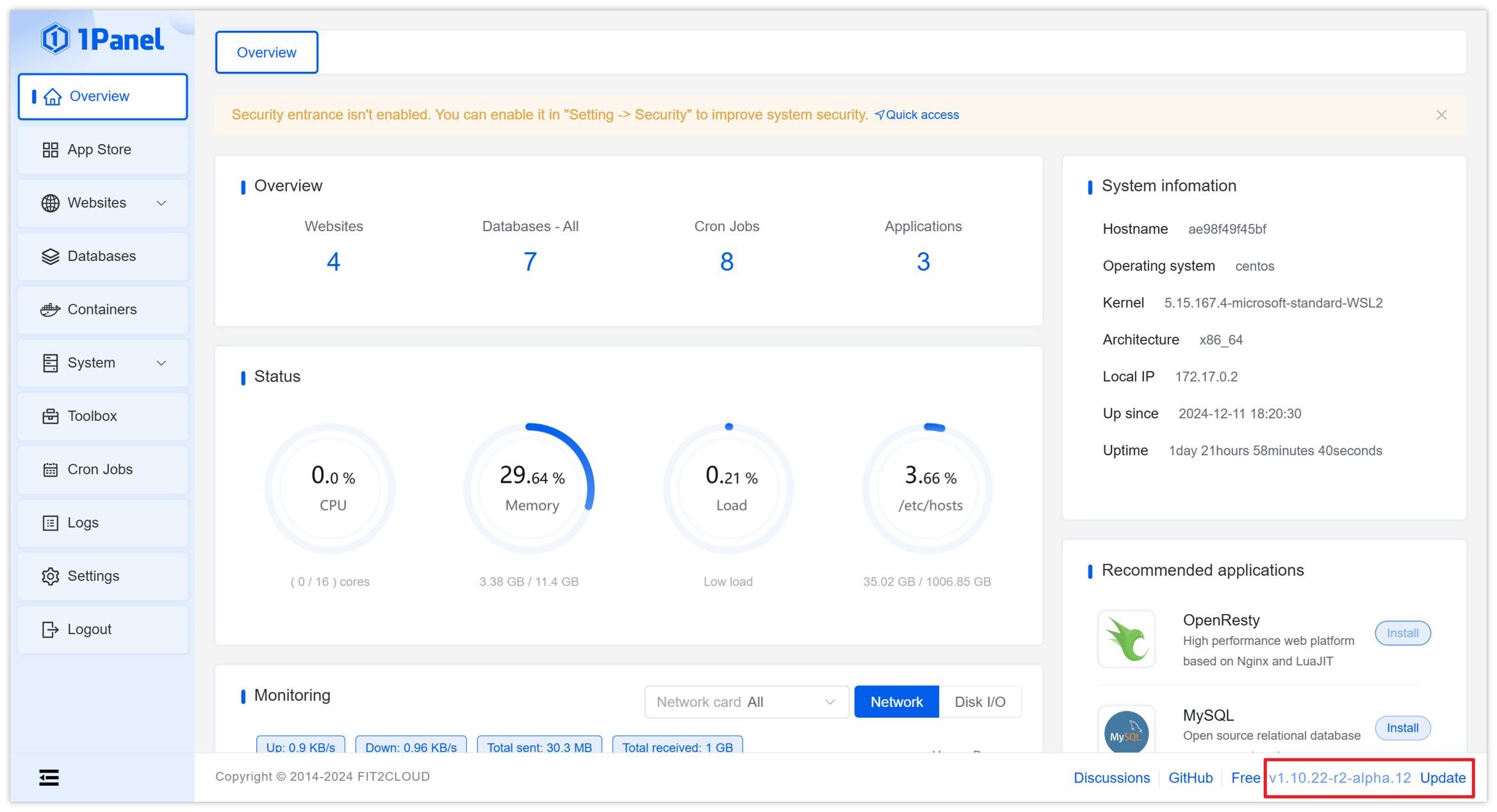Image resolution: width=1497 pixels, height=812 pixels.
Task: Select the Network monitoring toggle
Action: tap(896, 702)
